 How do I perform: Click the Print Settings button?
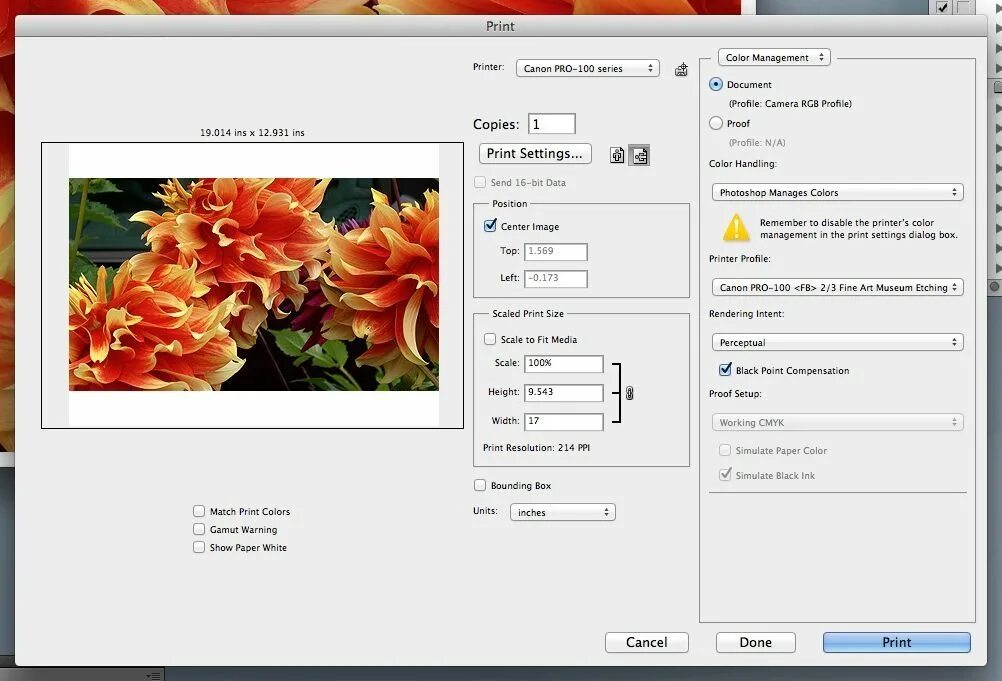(534, 153)
